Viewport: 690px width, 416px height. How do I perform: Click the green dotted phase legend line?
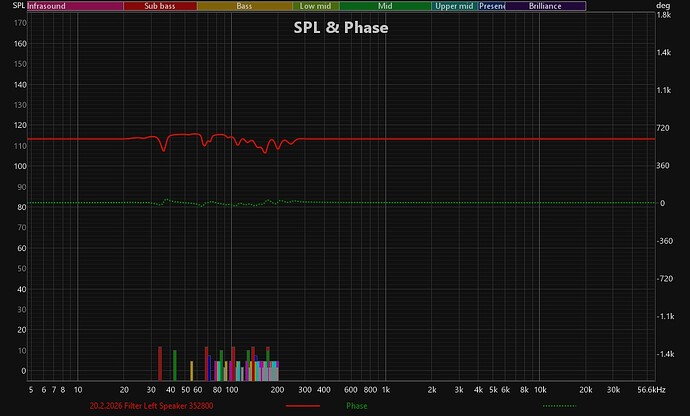(560, 406)
